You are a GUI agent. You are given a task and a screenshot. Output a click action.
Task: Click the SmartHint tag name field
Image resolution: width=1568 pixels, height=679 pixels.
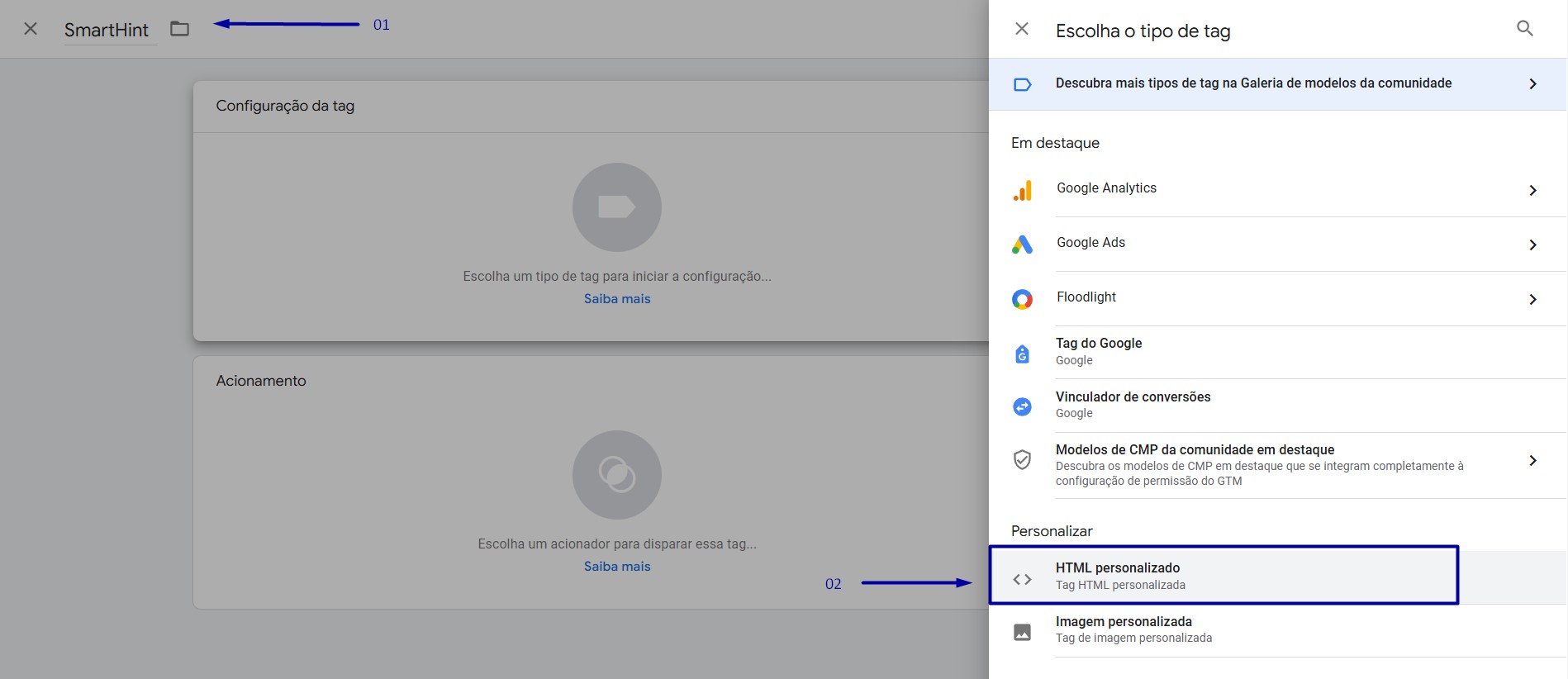111,30
